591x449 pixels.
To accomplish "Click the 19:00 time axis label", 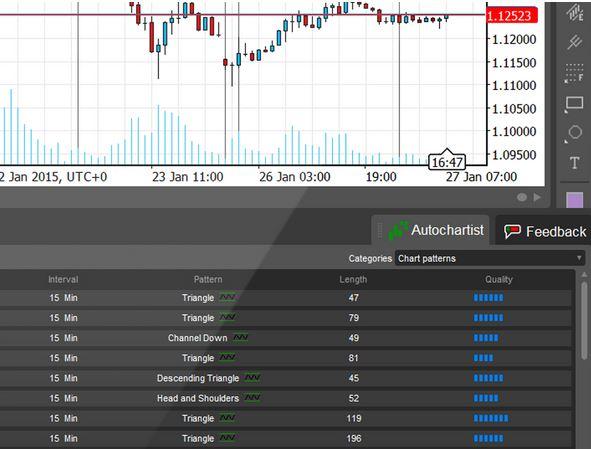I will 381,177.
